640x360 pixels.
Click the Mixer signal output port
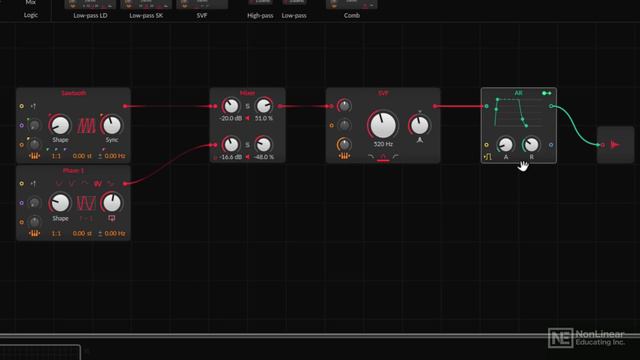coord(280,106)
